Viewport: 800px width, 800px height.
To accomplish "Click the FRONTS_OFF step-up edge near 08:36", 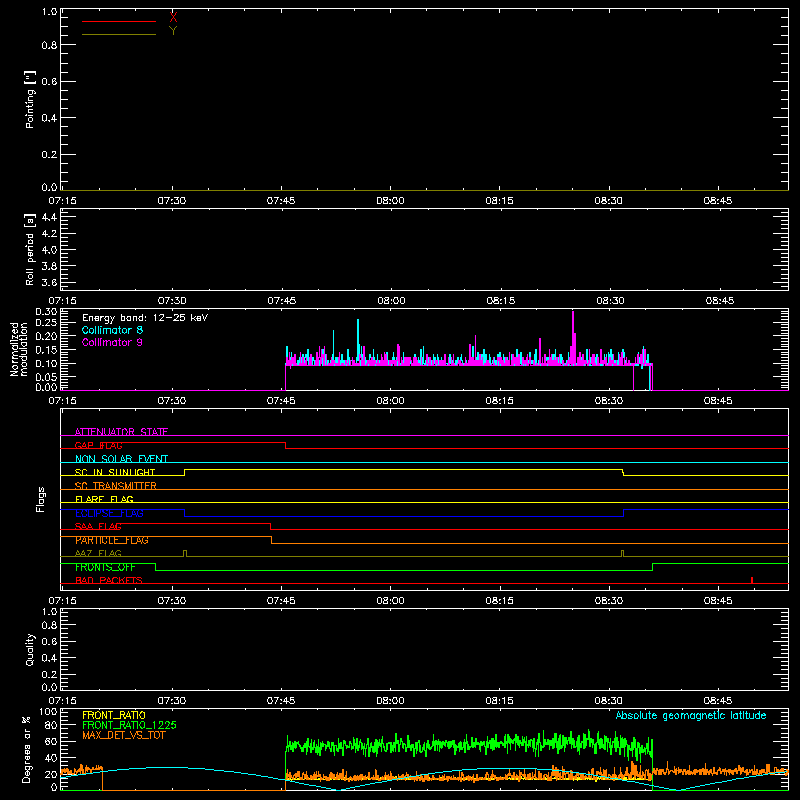I will click(x=653, y=567).
